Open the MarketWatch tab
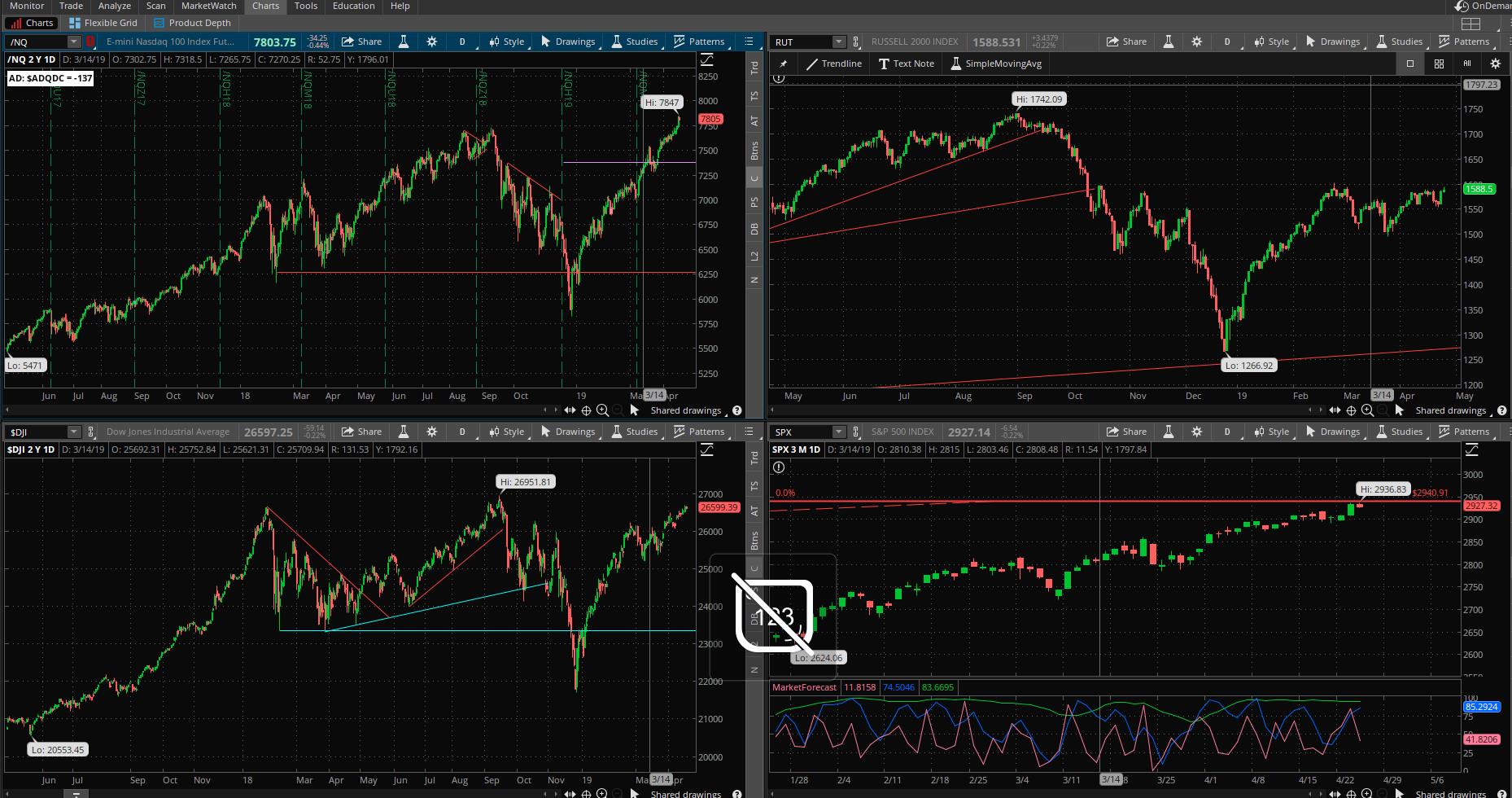Image resolution: width=1512 pixels, height=798 pixels. click(208, 6)
